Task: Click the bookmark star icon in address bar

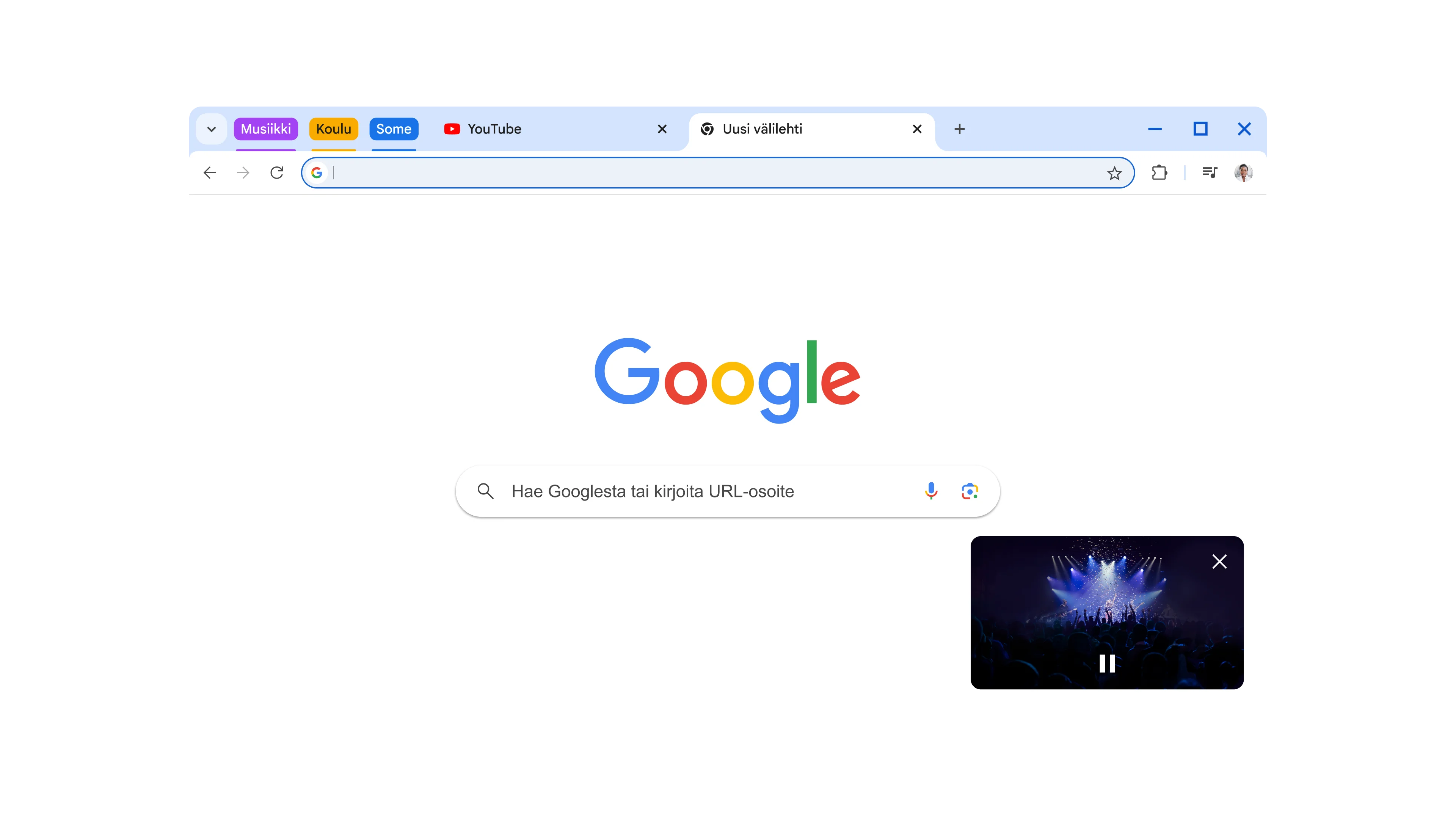Action: [1115, 172]
